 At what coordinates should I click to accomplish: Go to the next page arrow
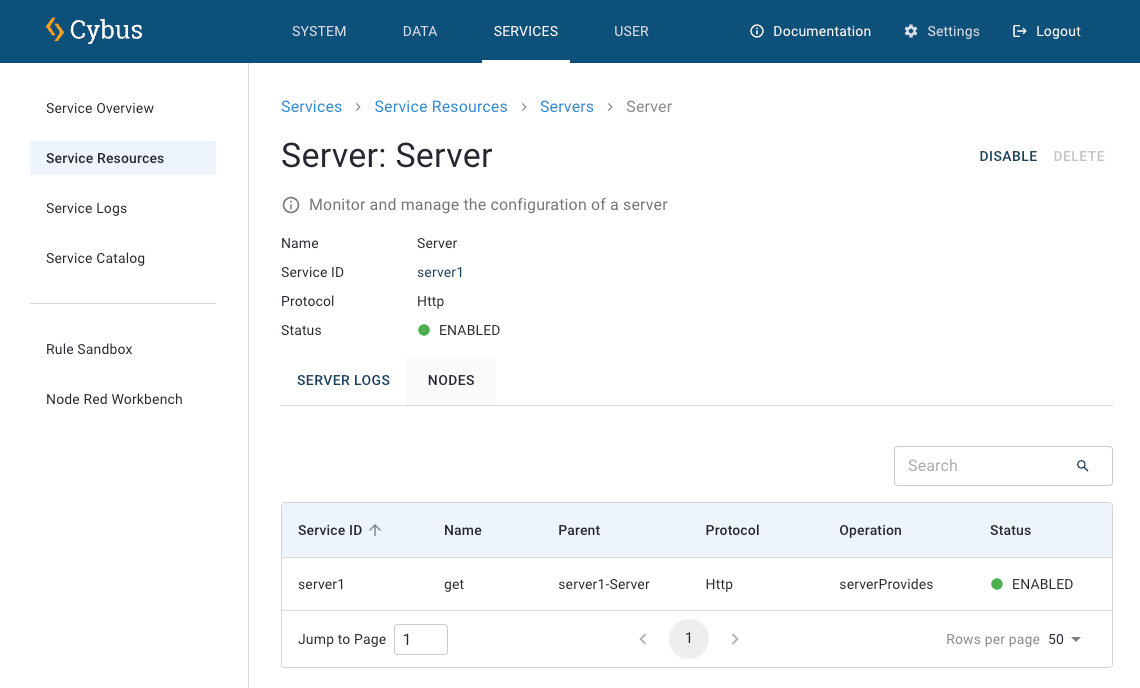click(x=735, y=639)
